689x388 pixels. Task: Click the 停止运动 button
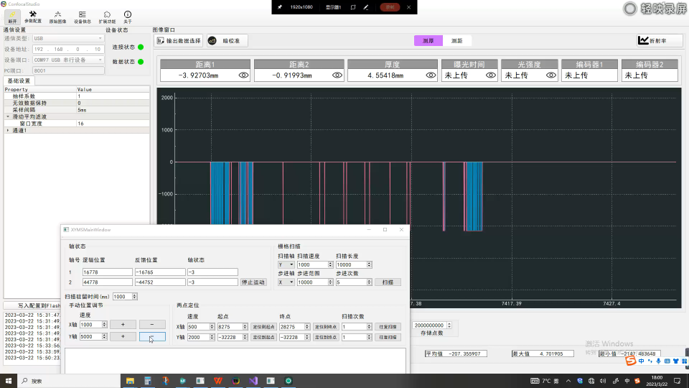click(x=253, y=282)
